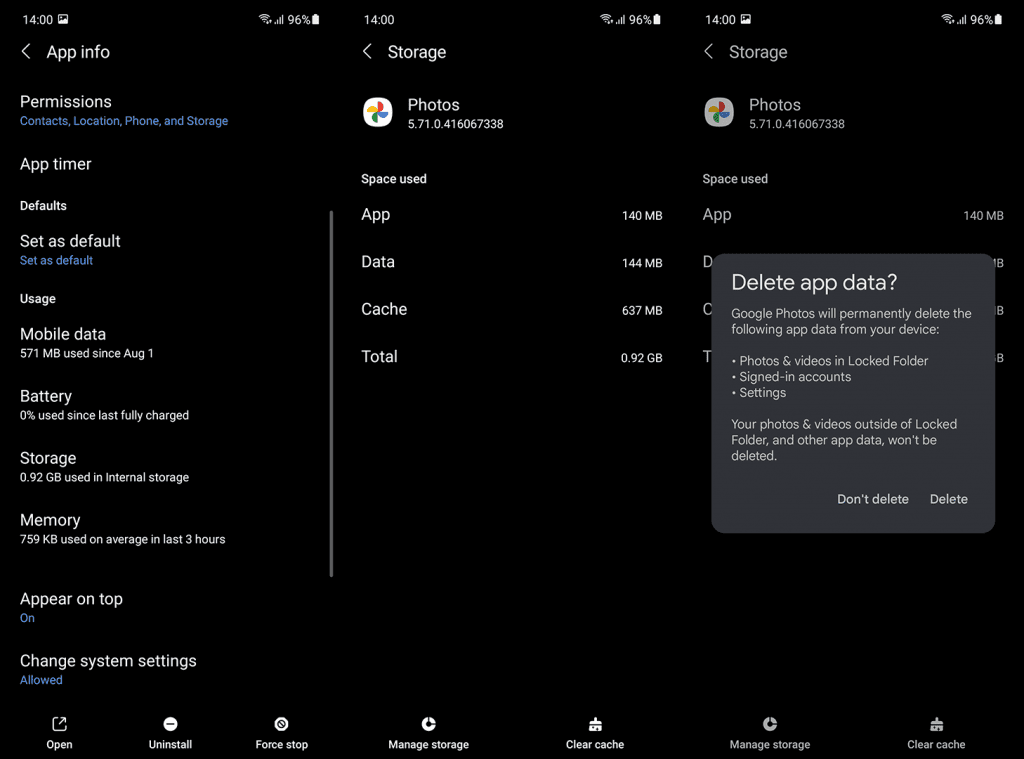Tap the Storage title in middle screen
The image size is (1024, 759).
[x=417, y=52]
